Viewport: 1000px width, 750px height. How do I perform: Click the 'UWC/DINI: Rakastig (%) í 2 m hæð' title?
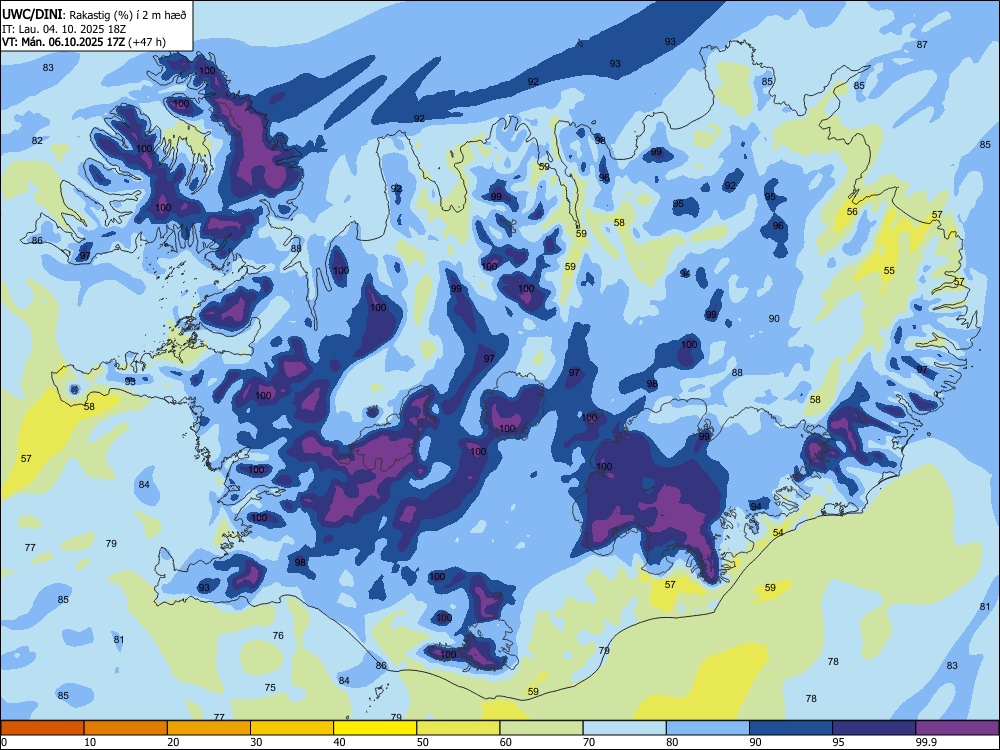click(x=94, y=15)
